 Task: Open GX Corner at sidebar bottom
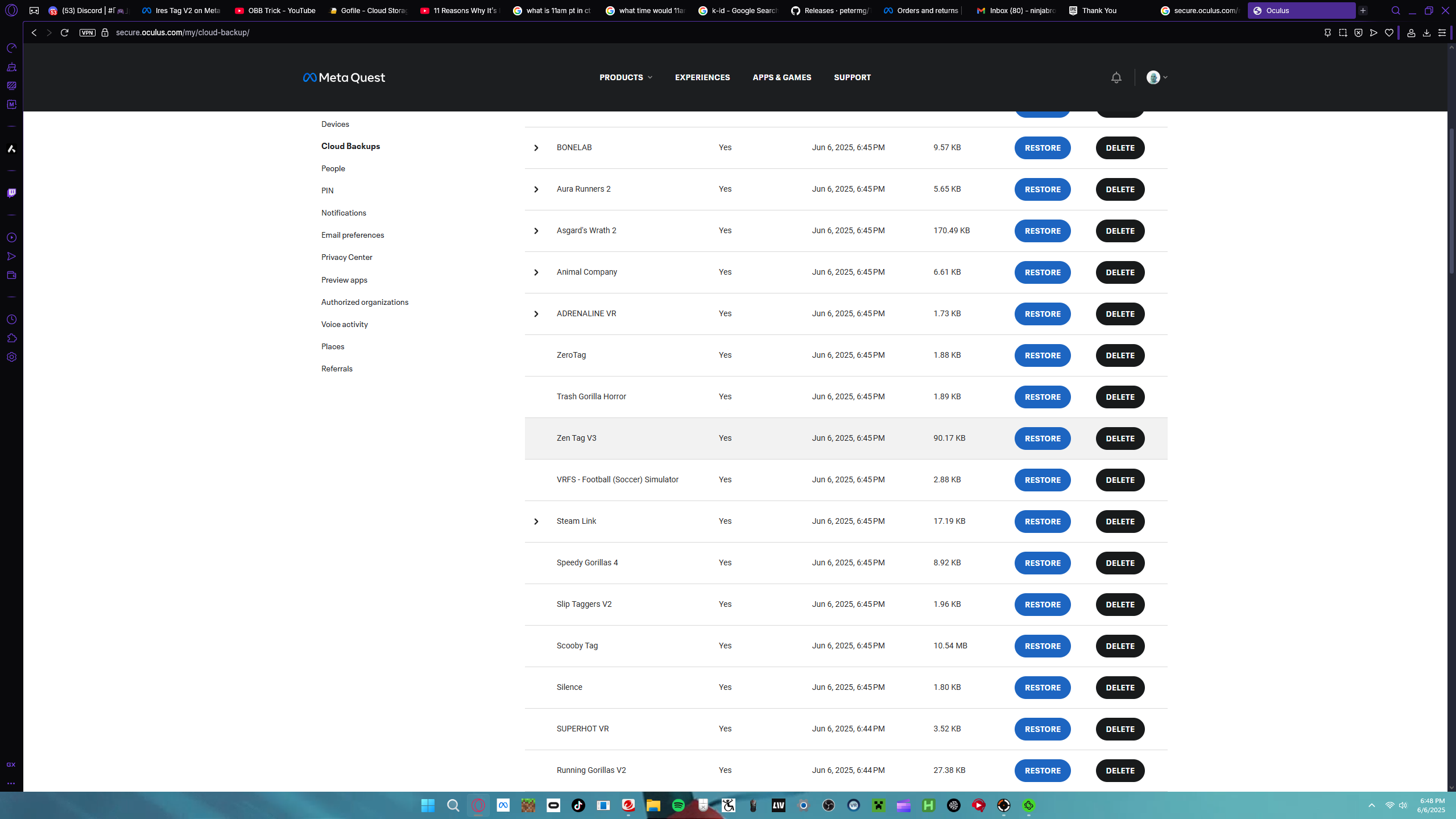[11, 765]
